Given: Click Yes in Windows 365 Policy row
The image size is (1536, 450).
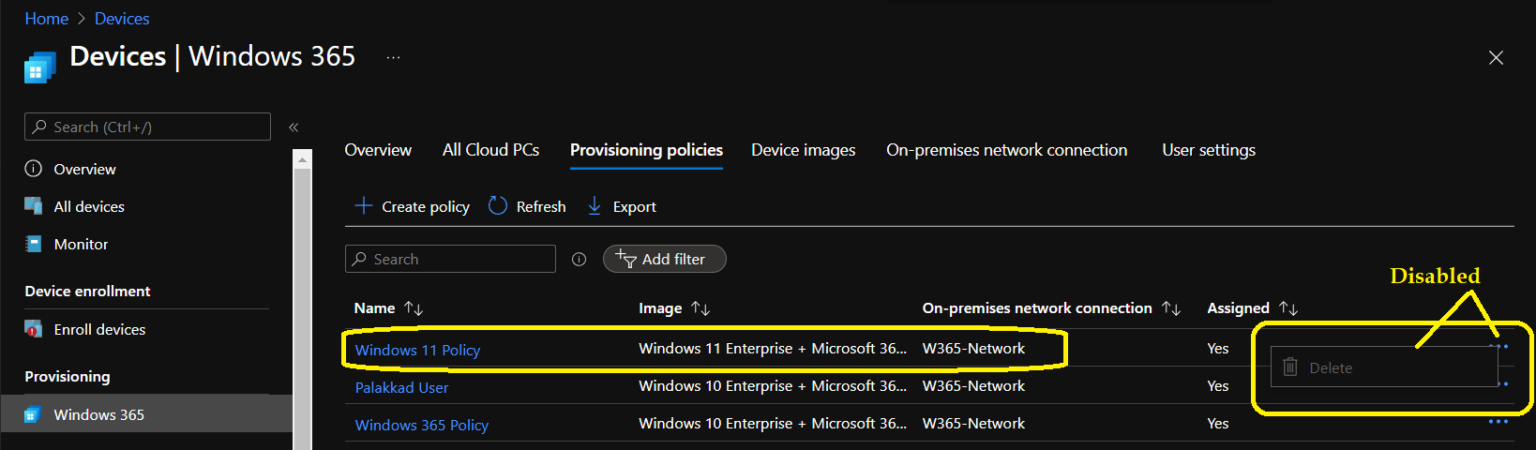Looking at the screenshot, I should click(x=1218, y=423).
